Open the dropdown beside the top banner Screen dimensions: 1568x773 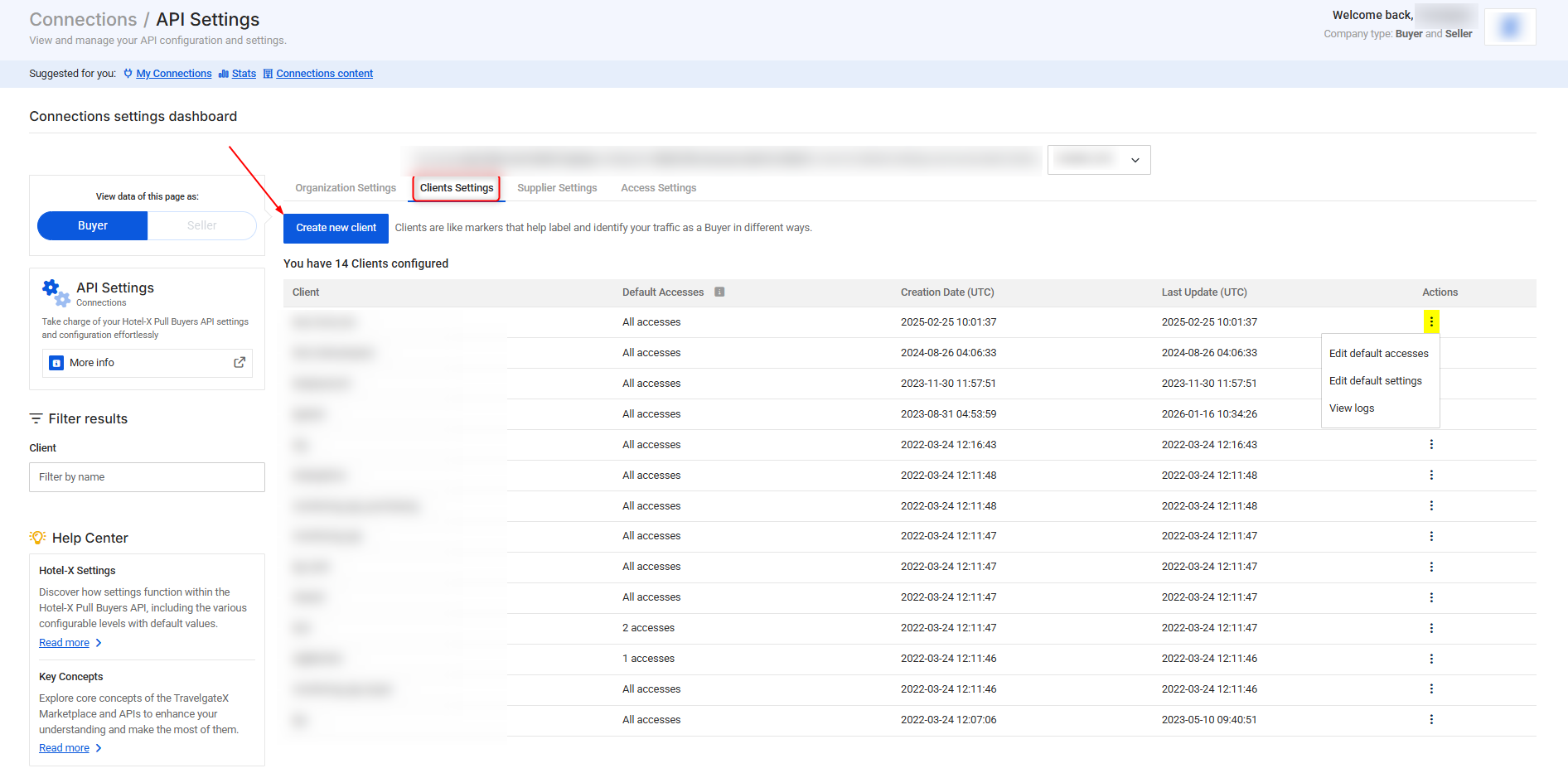[1099, 159]
